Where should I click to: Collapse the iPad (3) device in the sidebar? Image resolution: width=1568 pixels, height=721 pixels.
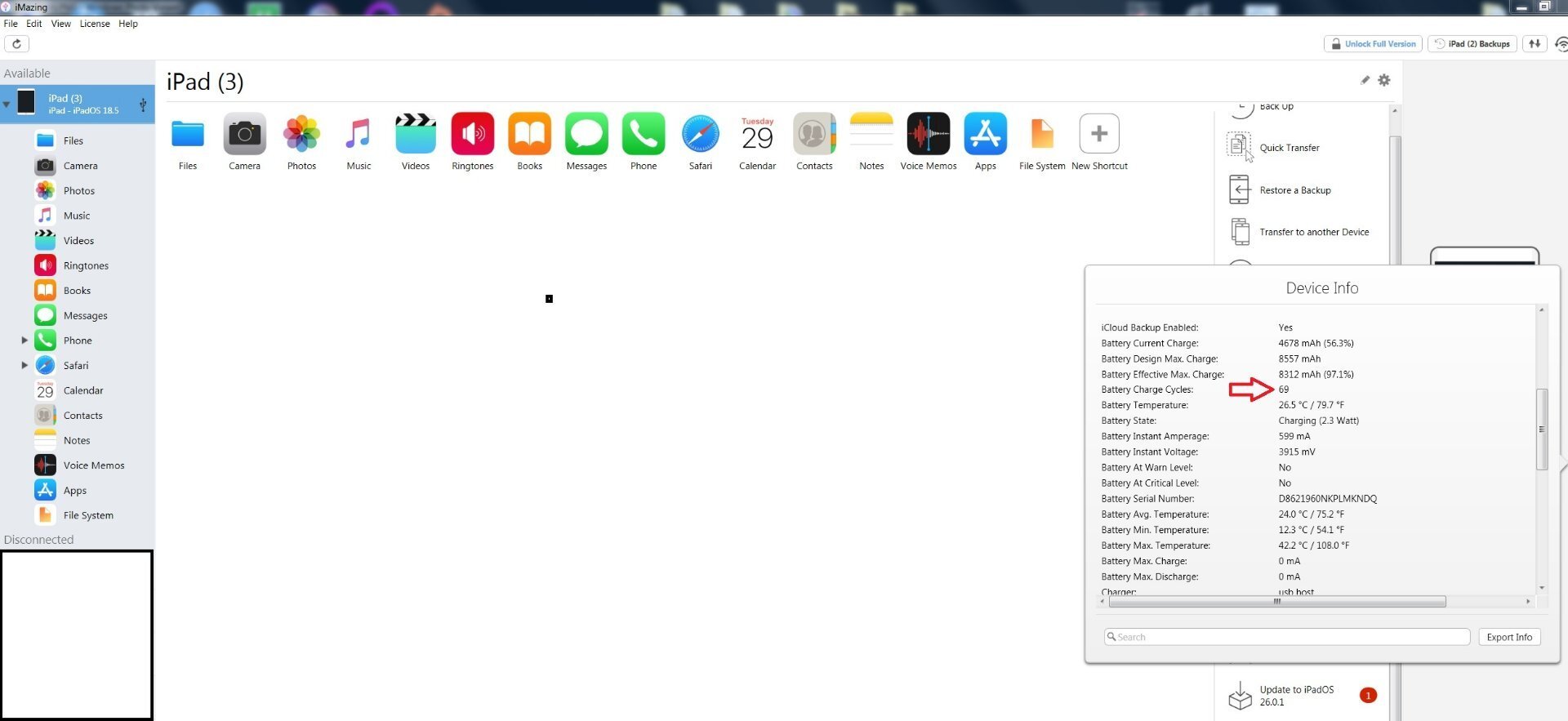(7, 105)
